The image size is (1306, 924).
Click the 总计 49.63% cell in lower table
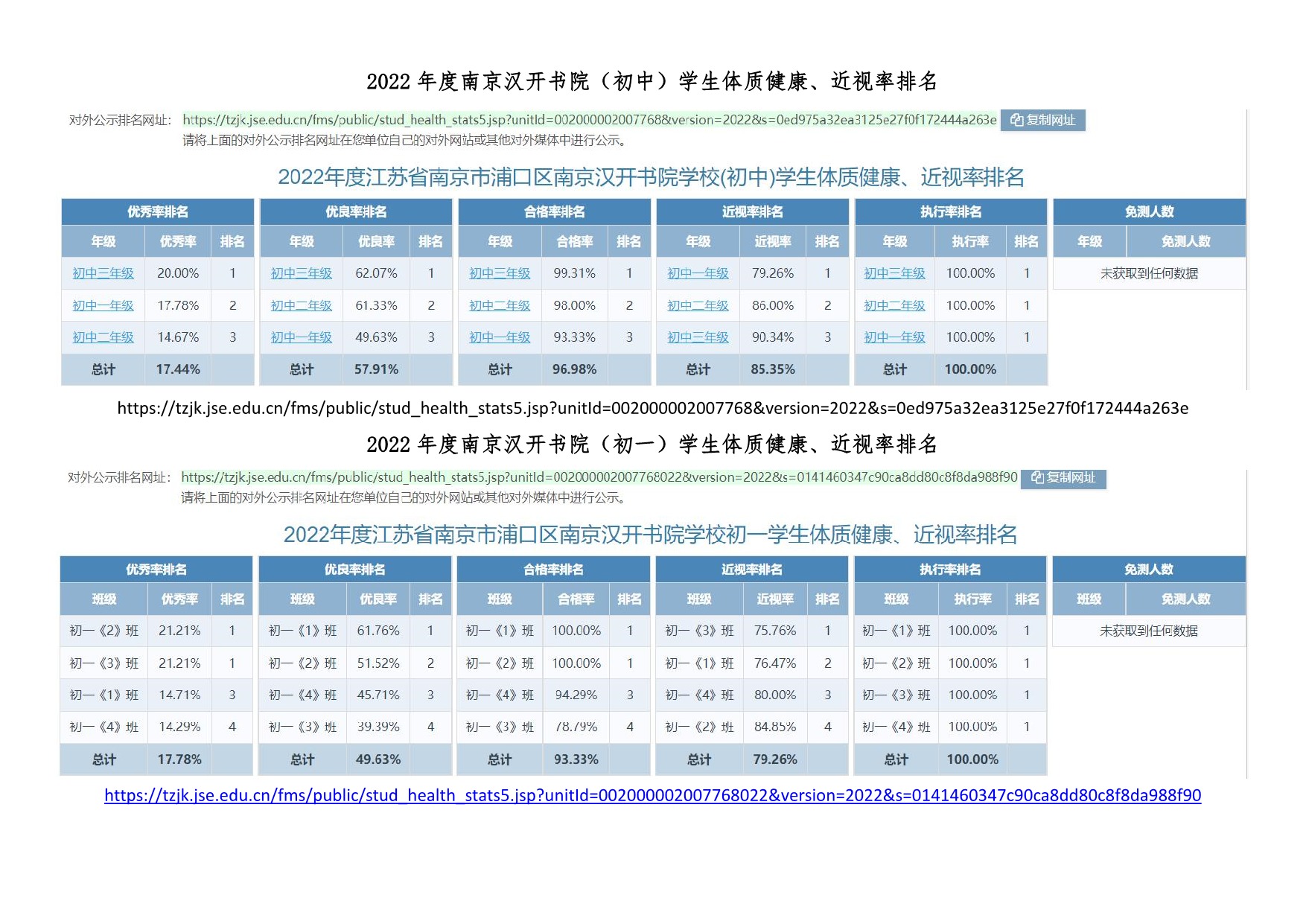pos(378,759)
